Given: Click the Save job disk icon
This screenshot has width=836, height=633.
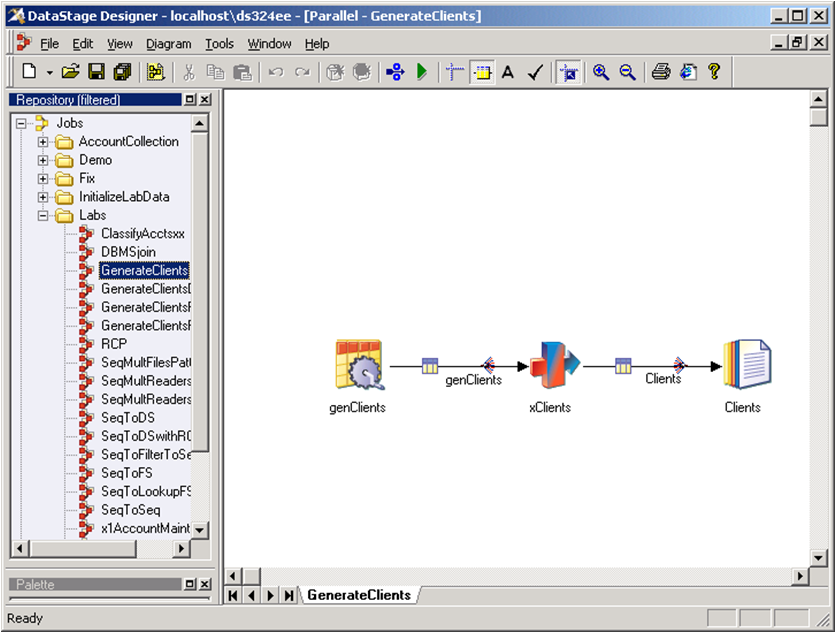Looking at the screenshot, I should (96, 72).
